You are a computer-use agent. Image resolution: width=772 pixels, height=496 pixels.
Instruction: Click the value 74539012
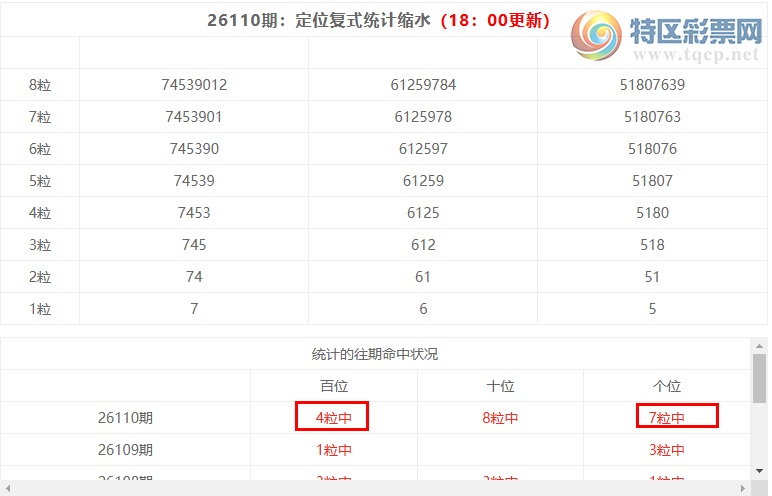click(194, 85)
